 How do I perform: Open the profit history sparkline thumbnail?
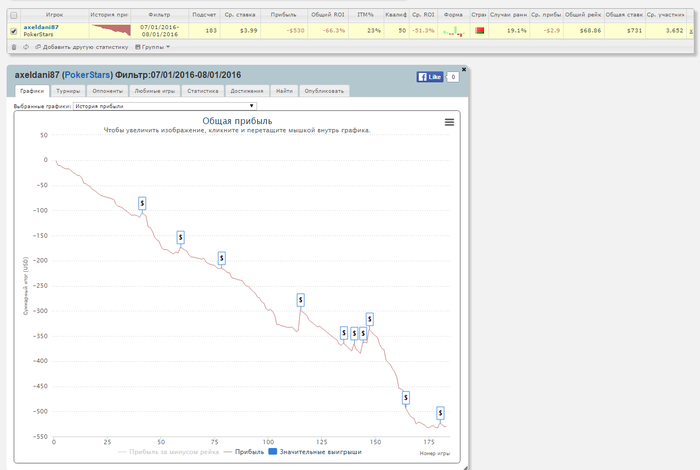click(111, 30)
